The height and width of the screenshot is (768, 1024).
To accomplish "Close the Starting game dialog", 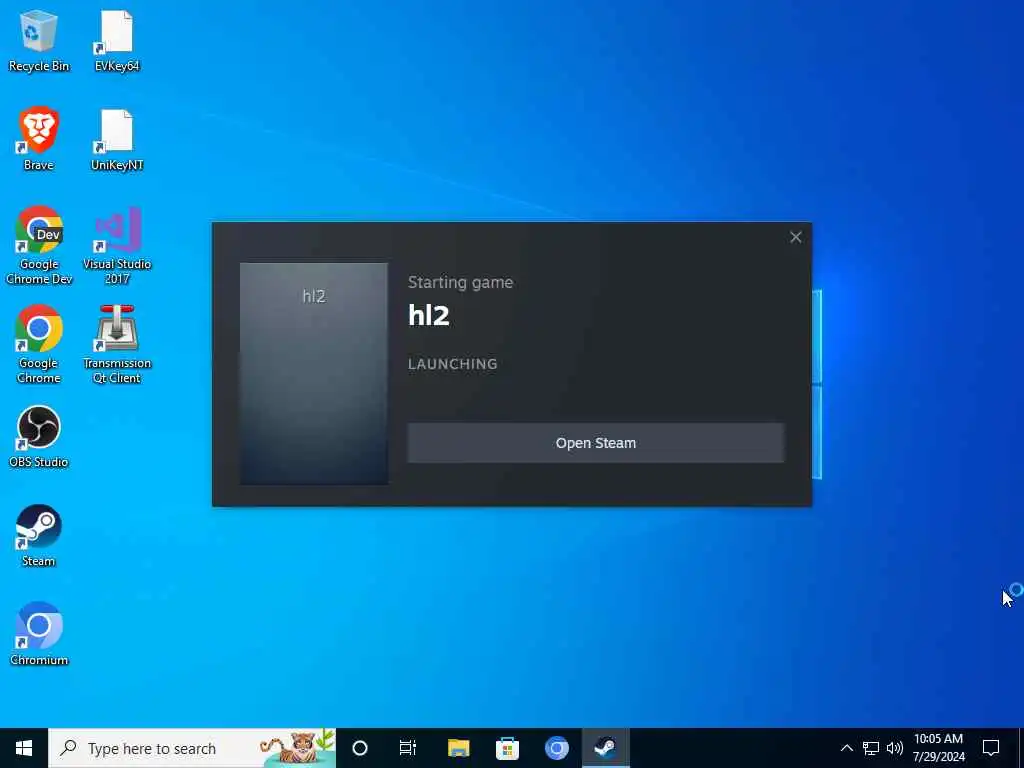I will point(795,237).
